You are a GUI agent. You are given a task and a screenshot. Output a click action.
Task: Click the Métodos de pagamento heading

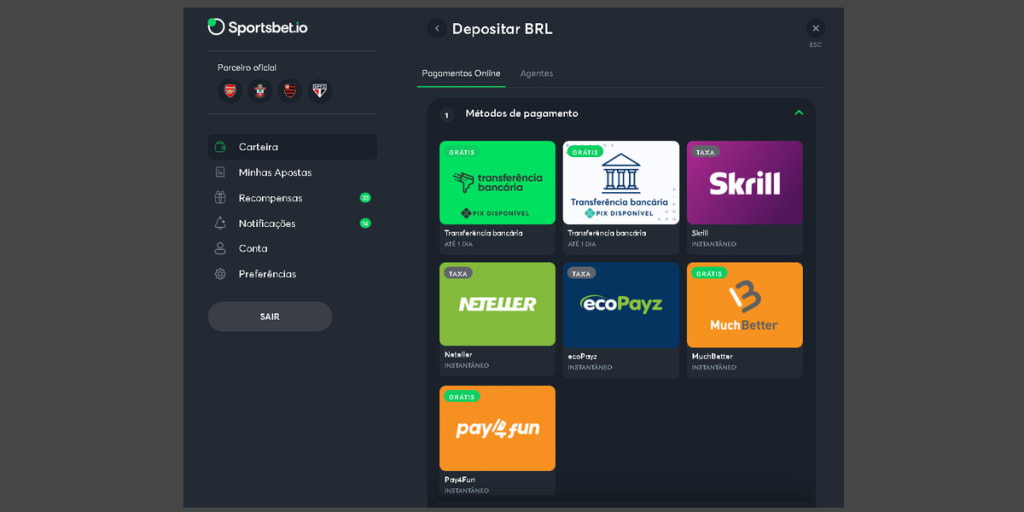tap(522, 113)
